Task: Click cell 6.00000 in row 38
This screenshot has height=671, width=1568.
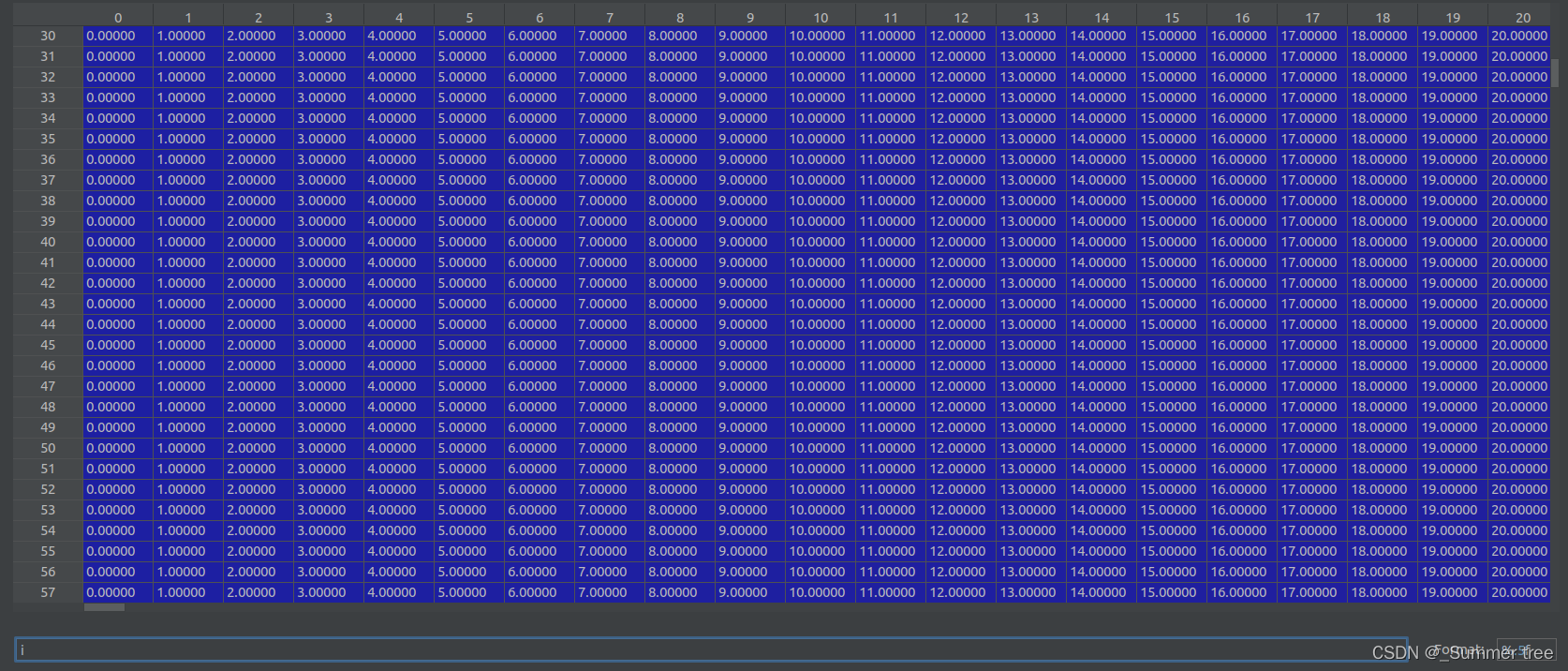Action: click(x=540, y=201)
